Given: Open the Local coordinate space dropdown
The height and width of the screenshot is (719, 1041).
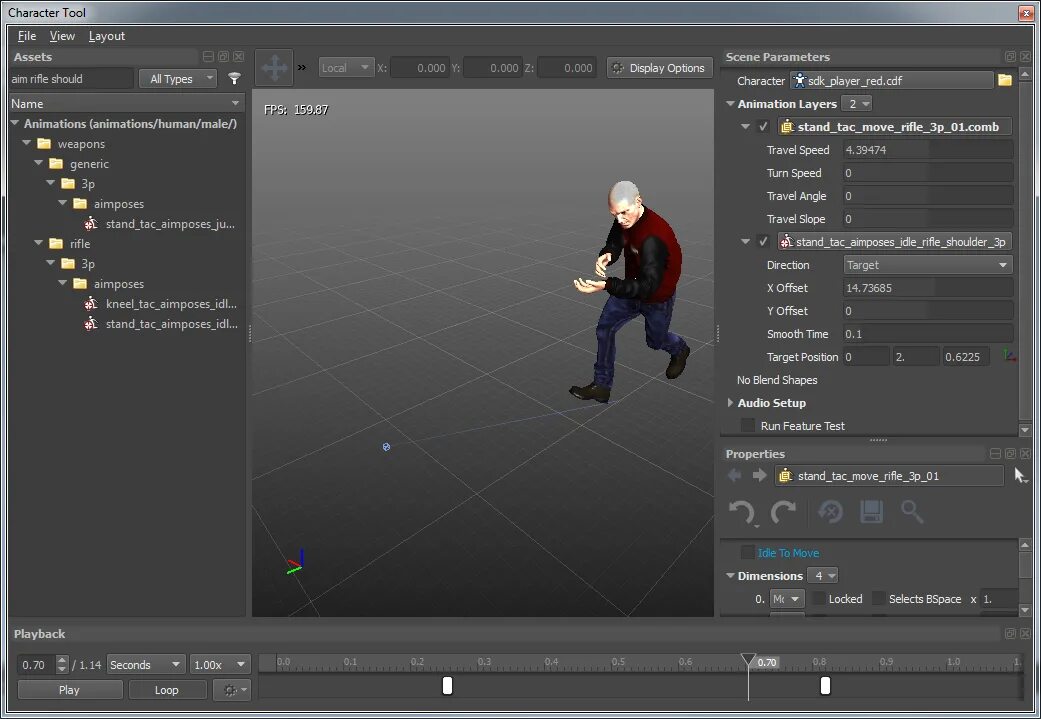Looking at the screenshot, I should click(346, 68).
